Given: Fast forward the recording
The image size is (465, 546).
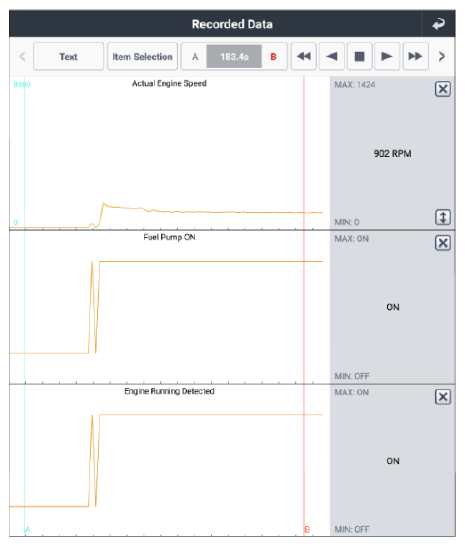Looking at the screenshot, I should click(415, 56).
